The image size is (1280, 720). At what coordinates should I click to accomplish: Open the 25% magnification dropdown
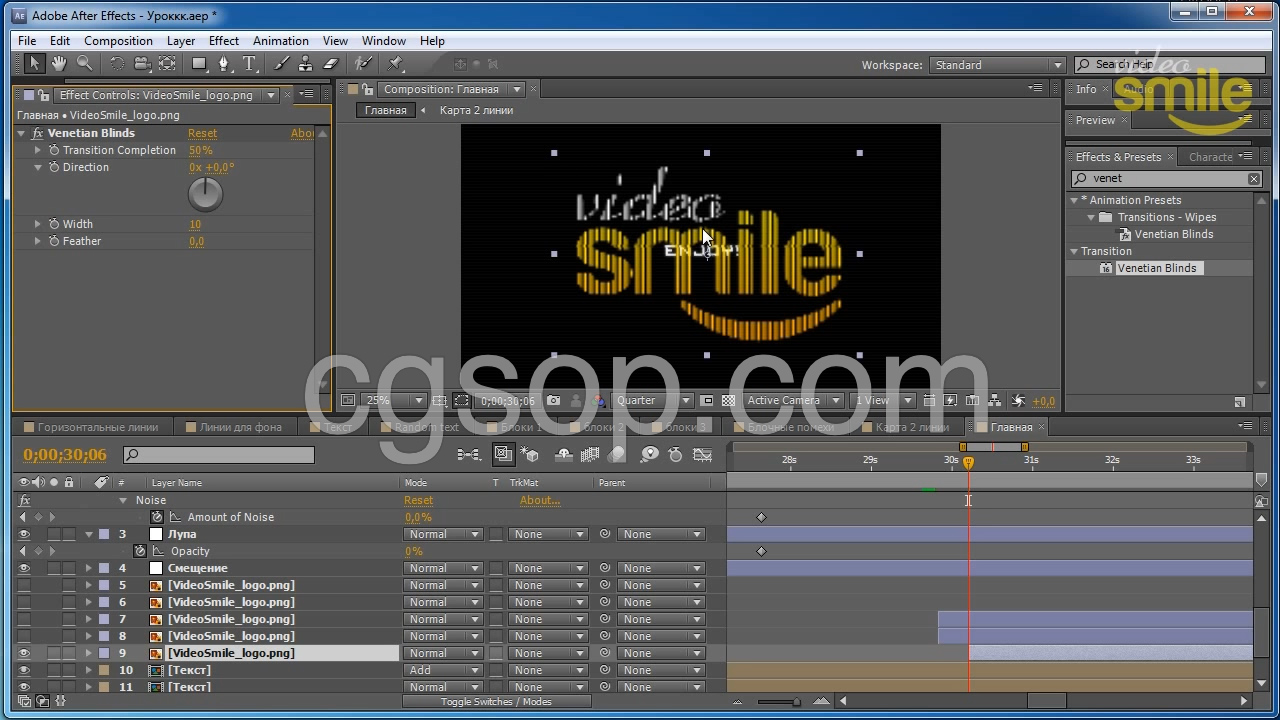(x=395, y=401)
